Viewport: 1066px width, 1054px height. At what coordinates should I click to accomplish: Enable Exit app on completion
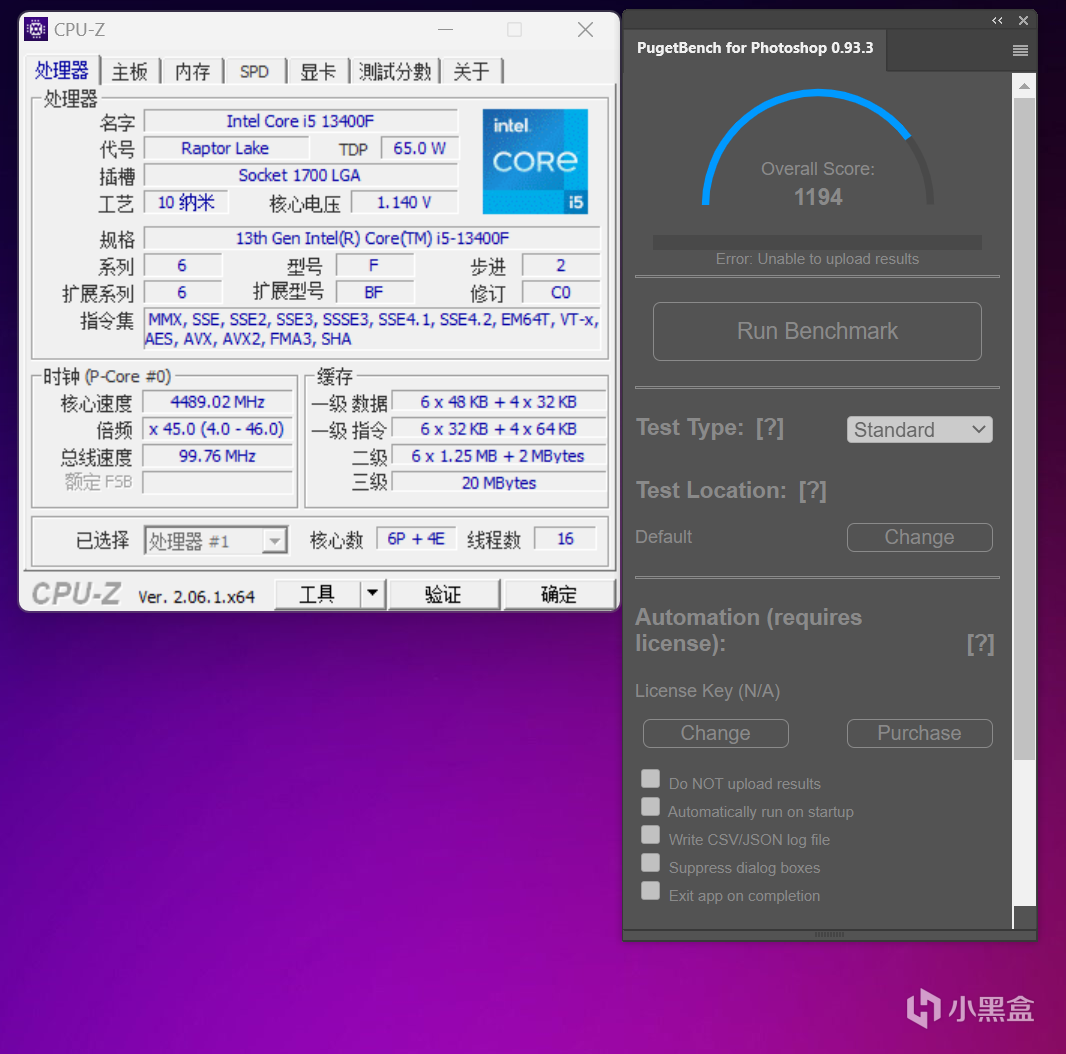click(x=651, y=890)
